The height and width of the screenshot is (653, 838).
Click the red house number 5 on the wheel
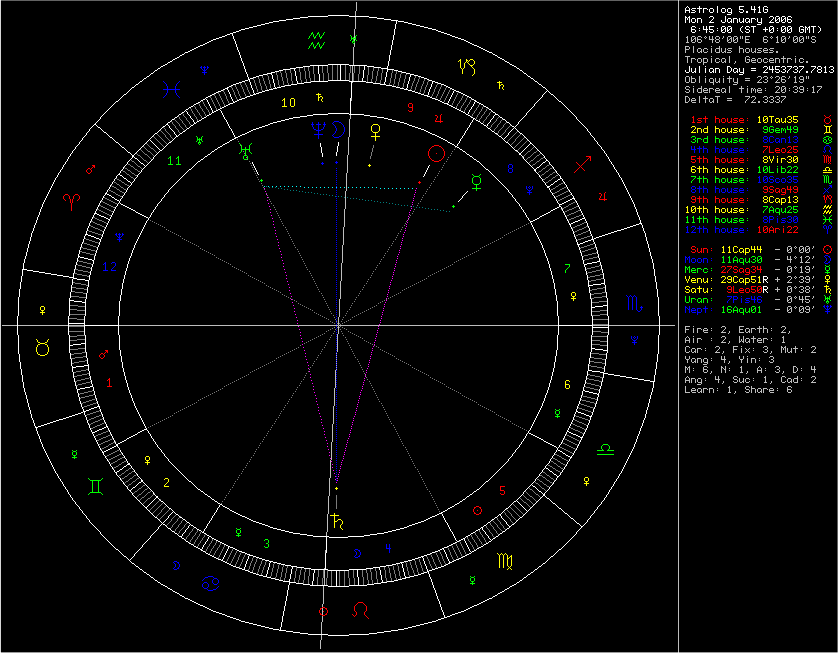[x=502, y=491]
